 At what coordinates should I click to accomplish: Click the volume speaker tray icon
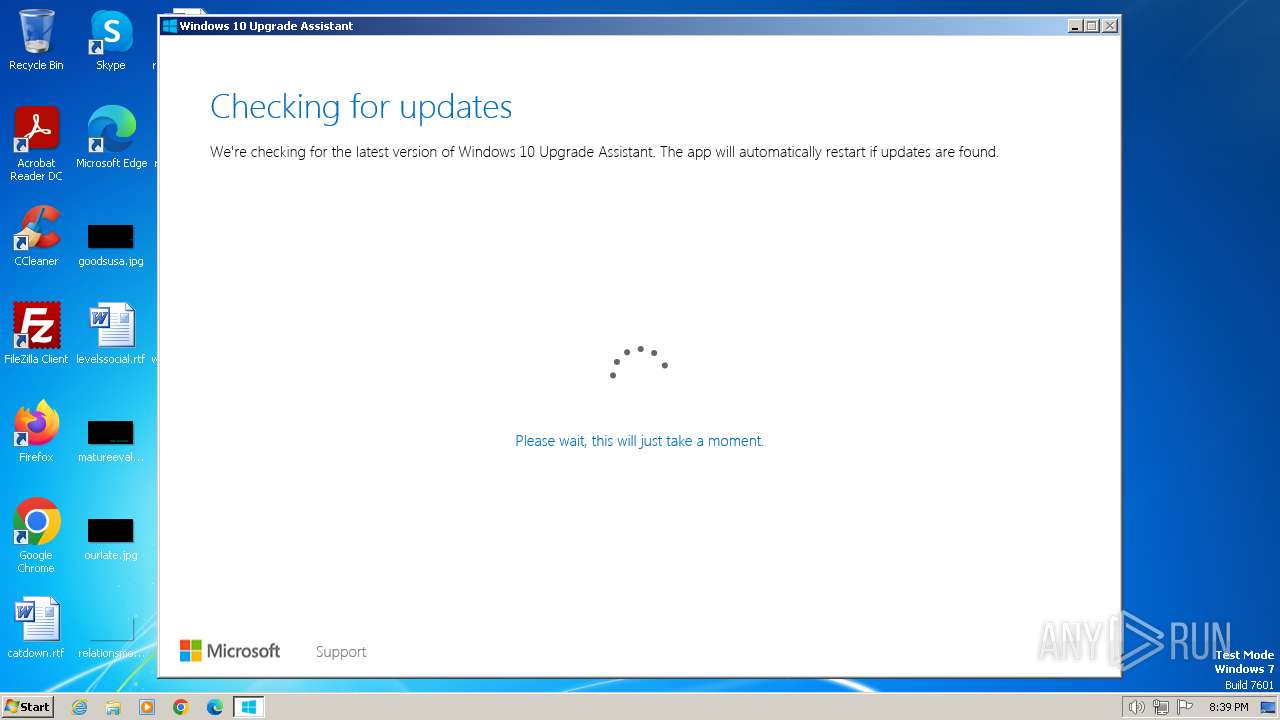click(x=1136, y=707)
